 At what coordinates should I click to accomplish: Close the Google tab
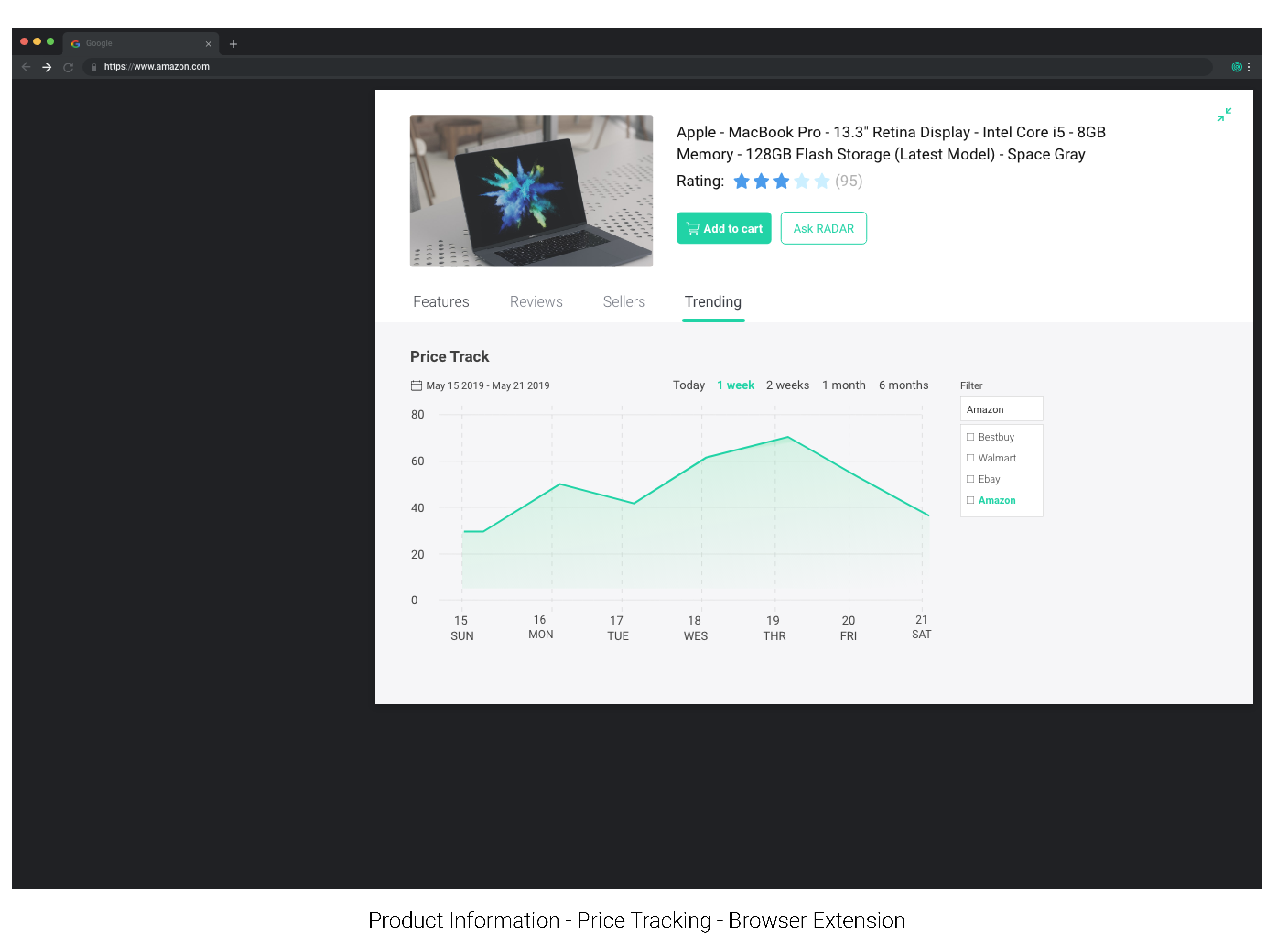(208, 44)
